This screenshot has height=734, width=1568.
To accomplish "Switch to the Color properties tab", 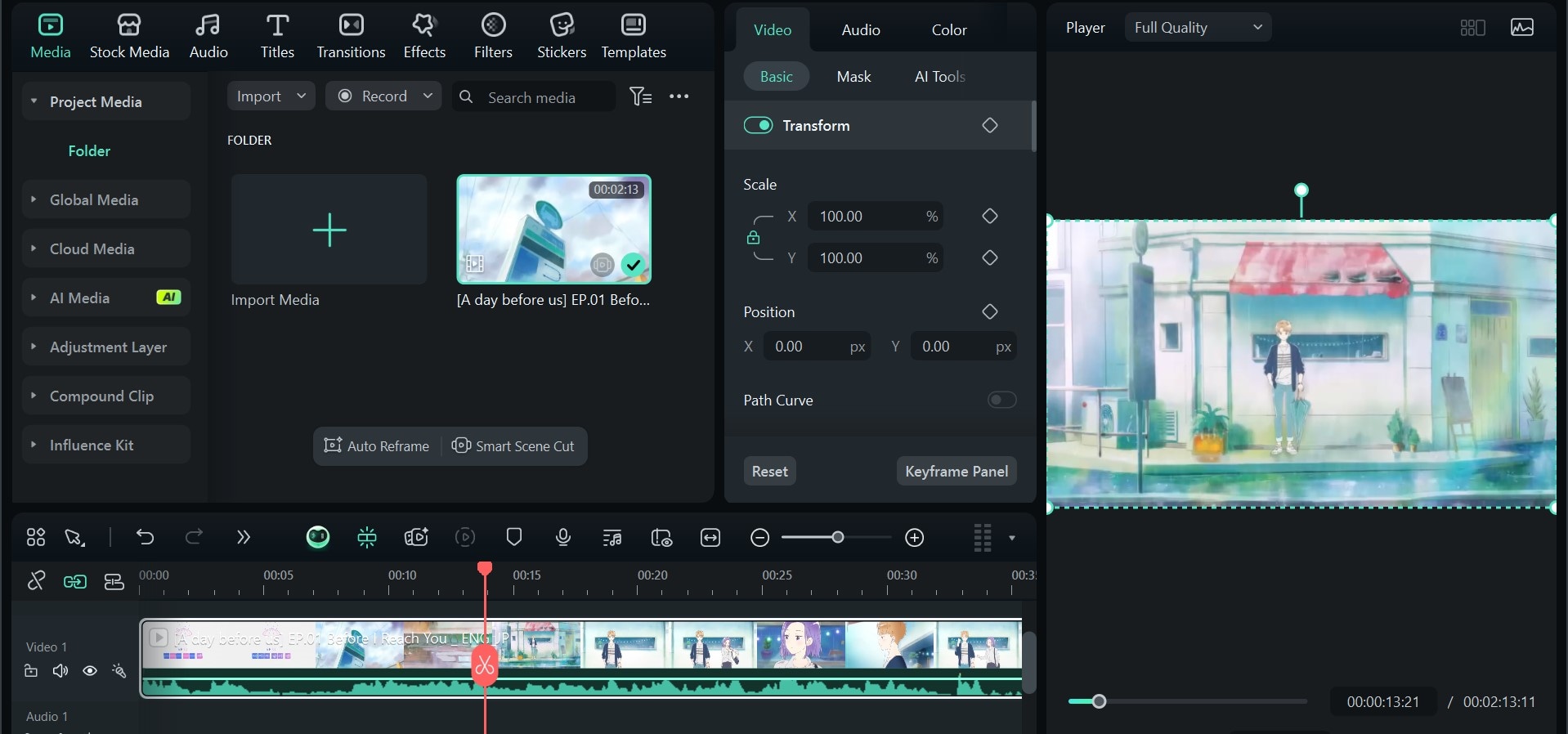I will coord(949,30).
